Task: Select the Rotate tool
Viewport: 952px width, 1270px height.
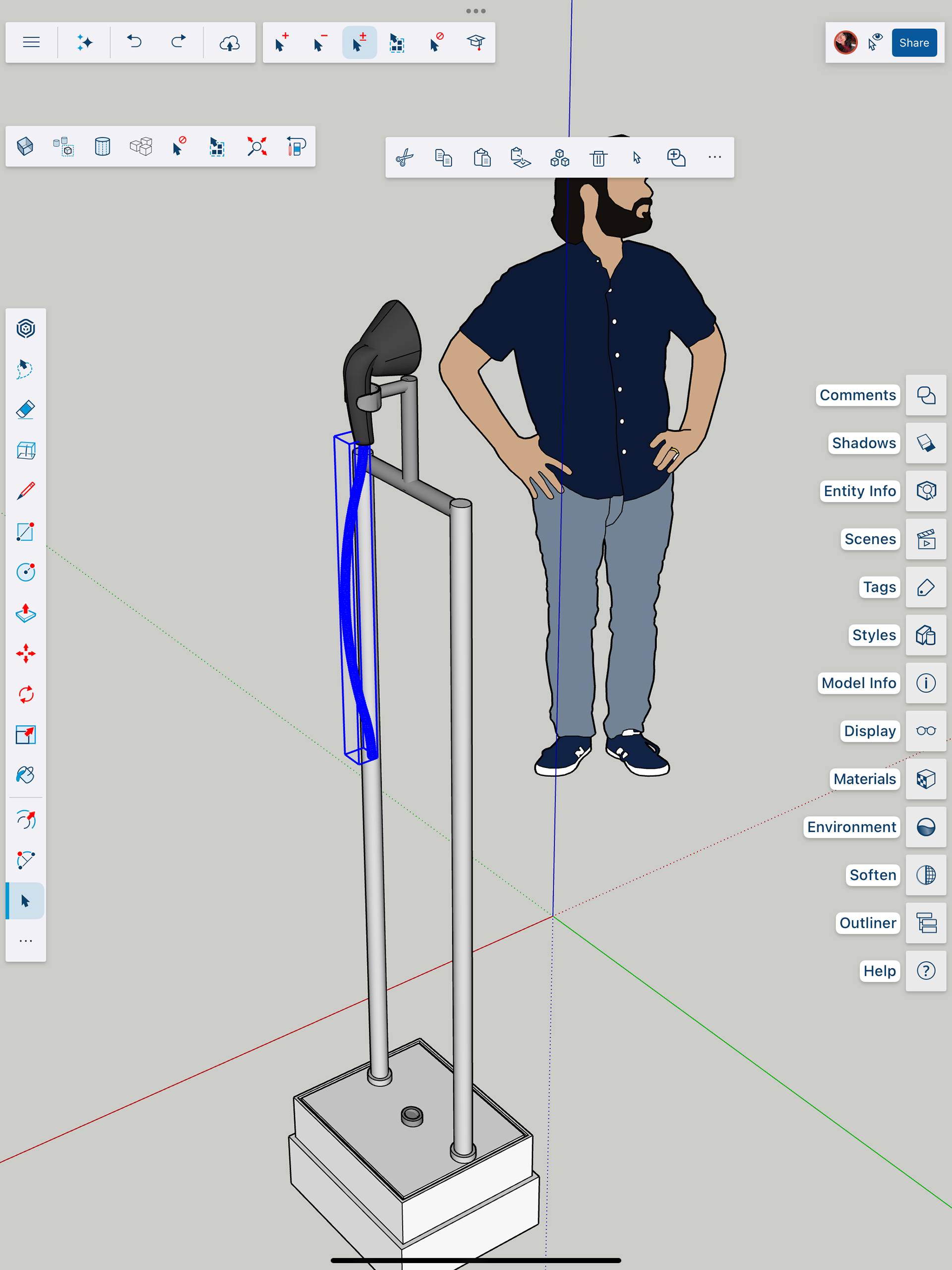Action: point(26,695)
